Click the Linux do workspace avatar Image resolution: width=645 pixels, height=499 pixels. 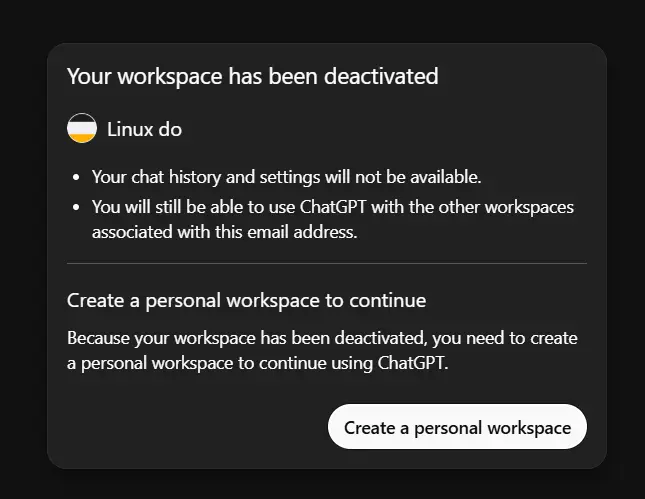(x=82, y=128)
